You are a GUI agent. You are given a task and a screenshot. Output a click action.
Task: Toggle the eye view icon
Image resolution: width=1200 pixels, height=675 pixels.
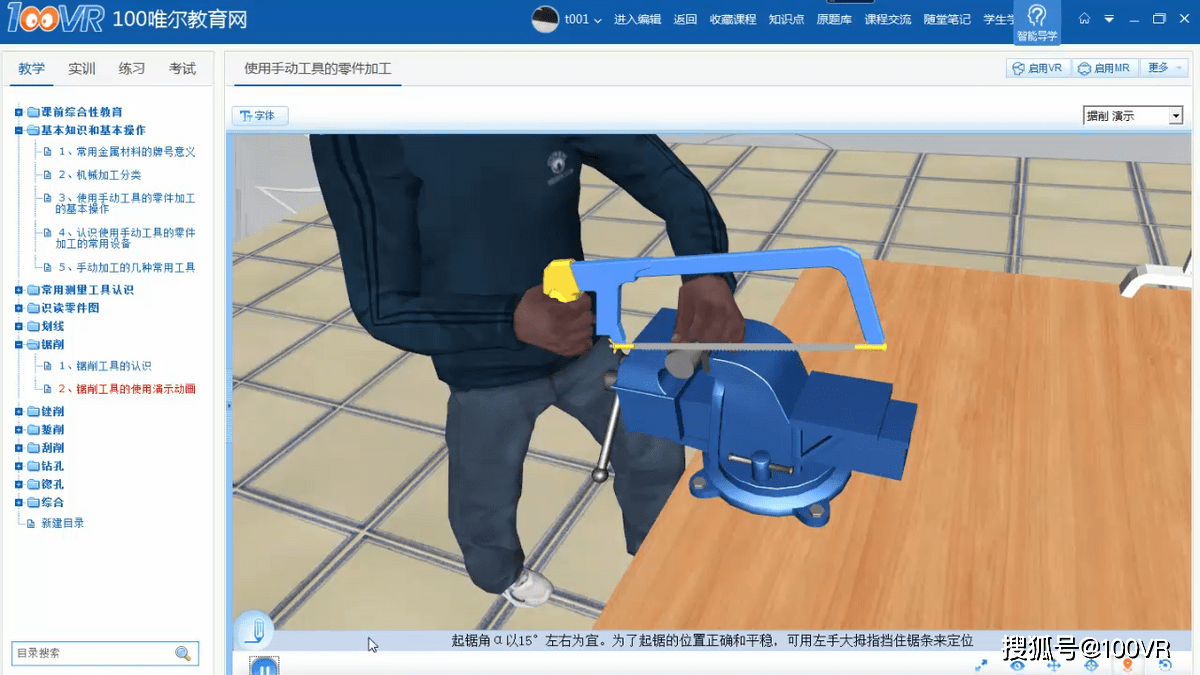click(1018, 665)
